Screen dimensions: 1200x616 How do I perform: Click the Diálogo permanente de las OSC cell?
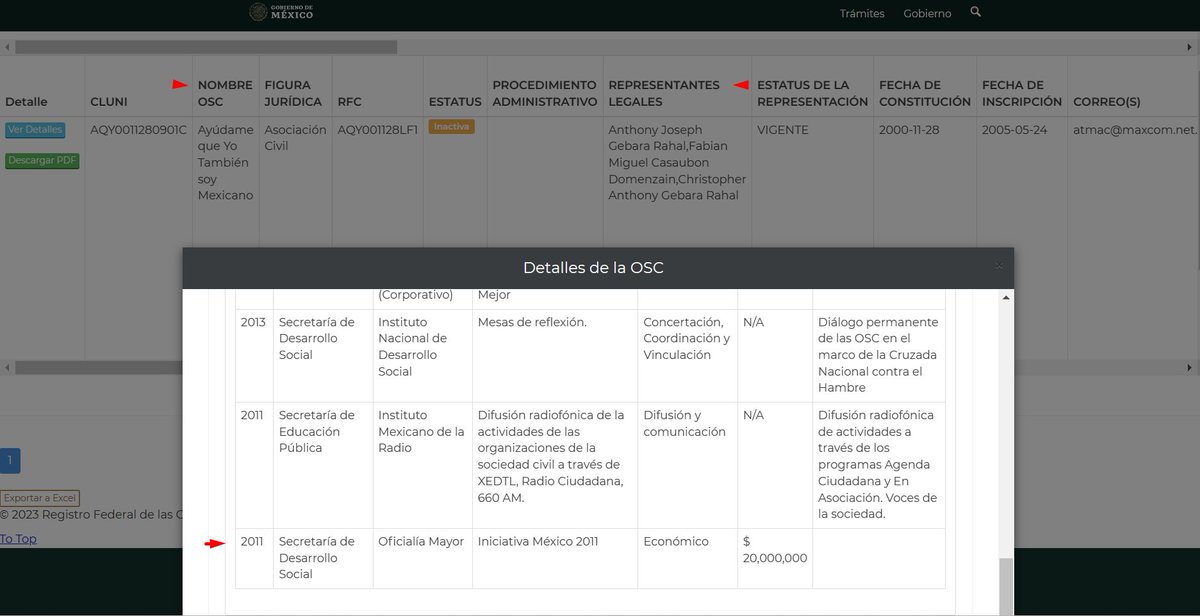tap(878, 355)
